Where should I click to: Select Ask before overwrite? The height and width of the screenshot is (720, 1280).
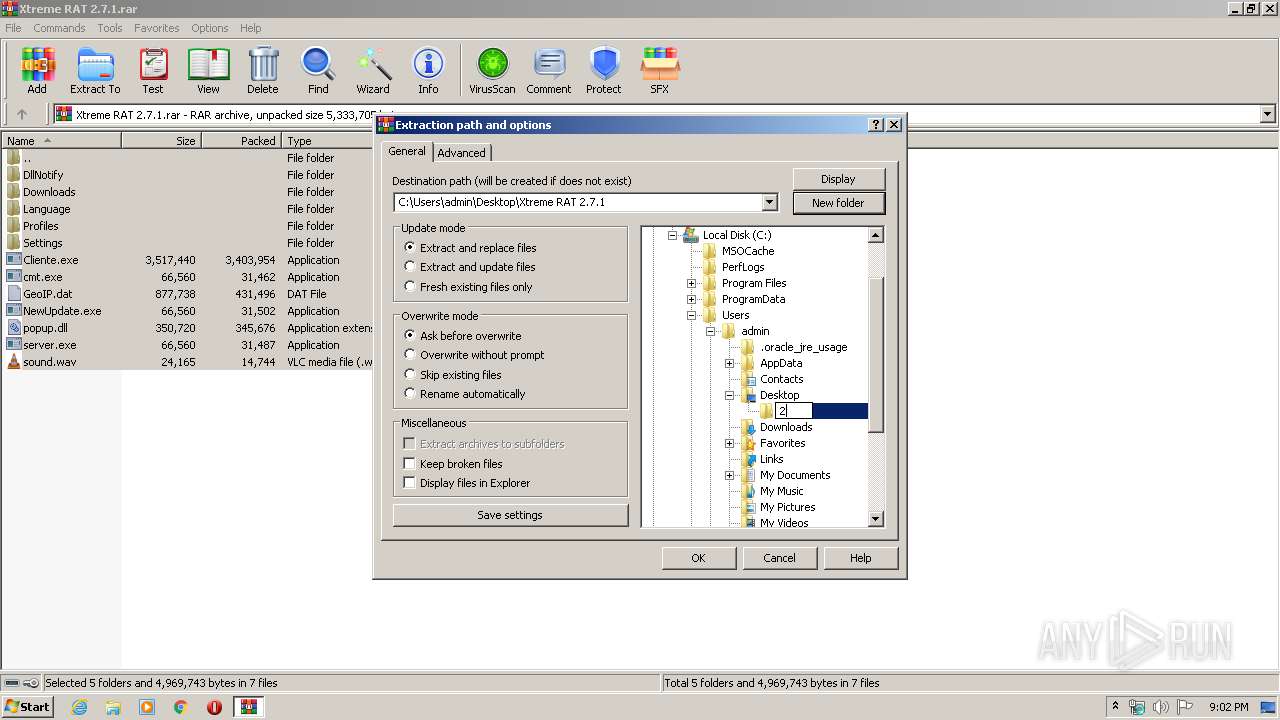[410, 336]
